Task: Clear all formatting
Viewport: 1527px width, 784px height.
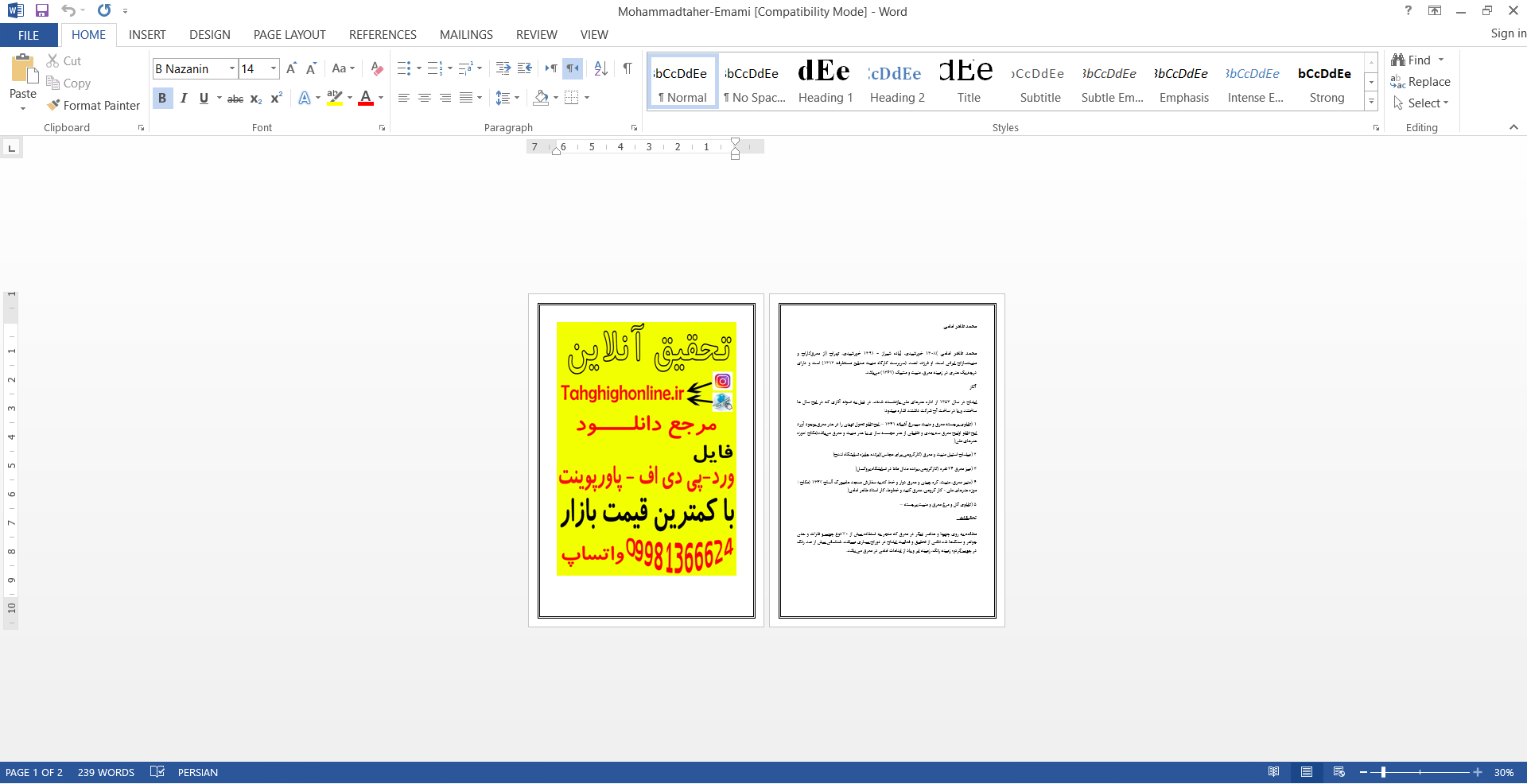Action: [x=377, y=68]
